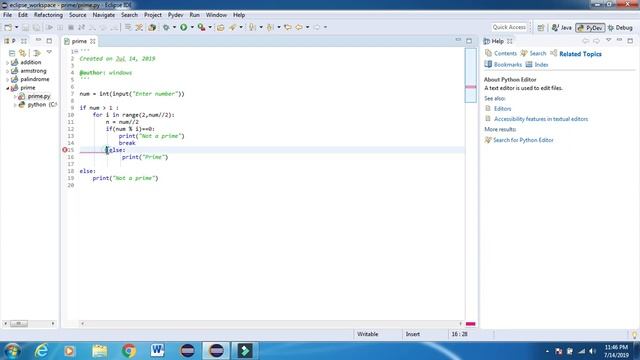This screenshot has width=640, height=360.
Task: Click the green Run button icon
Action: 184,27
